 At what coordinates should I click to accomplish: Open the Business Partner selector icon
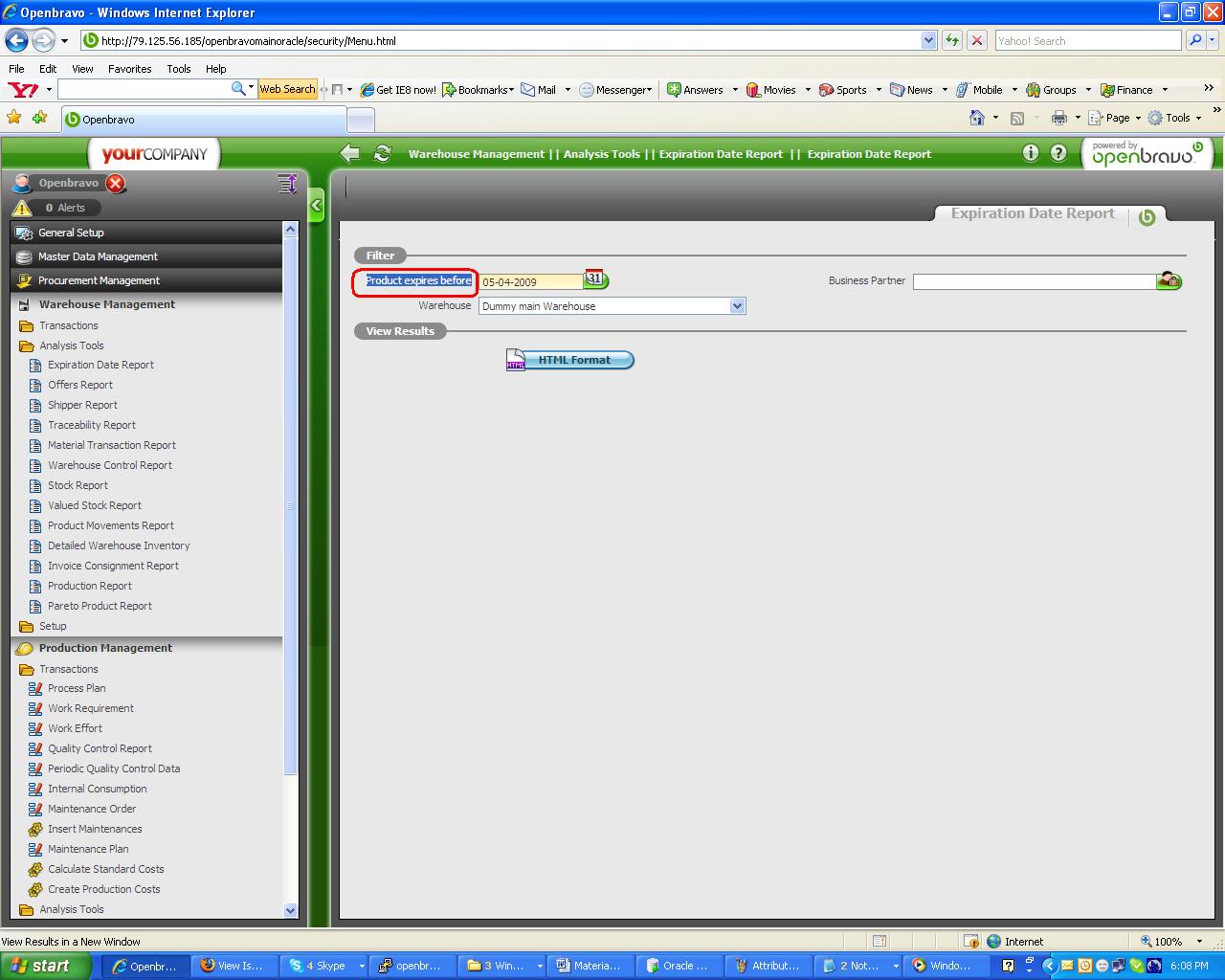click(x=1169, y=280)
